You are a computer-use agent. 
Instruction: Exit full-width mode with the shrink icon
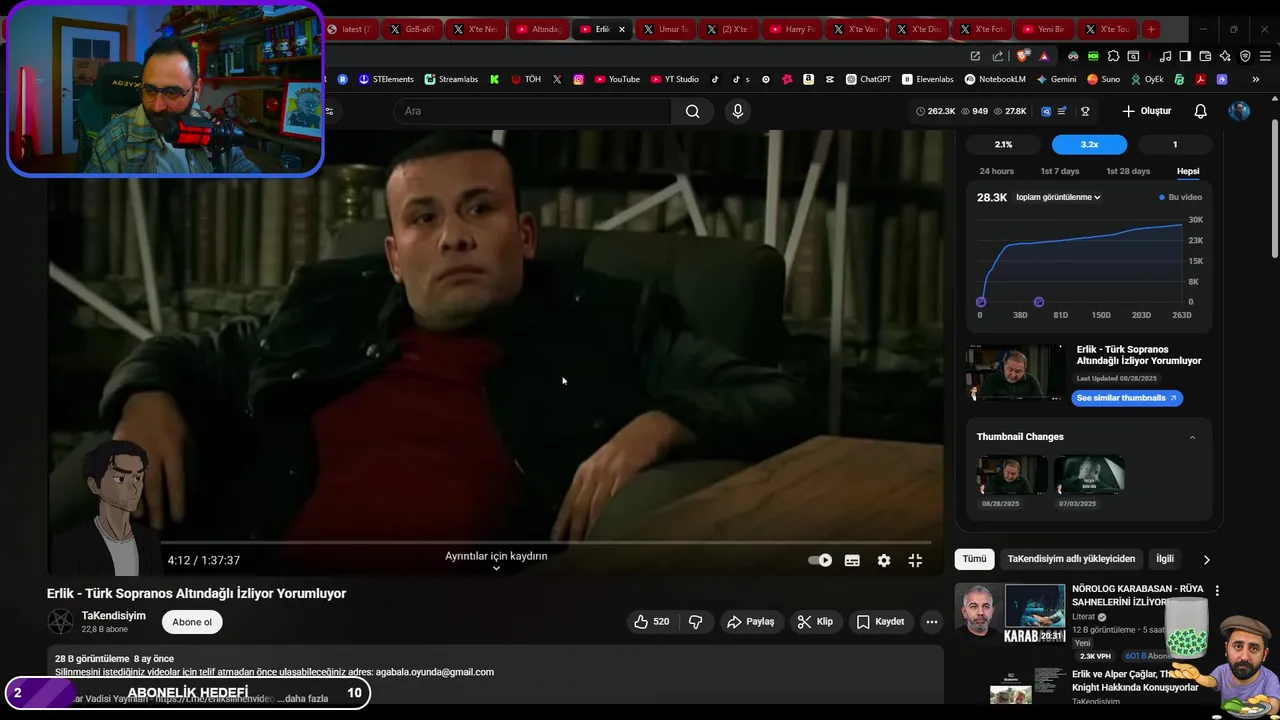(915, 561)
